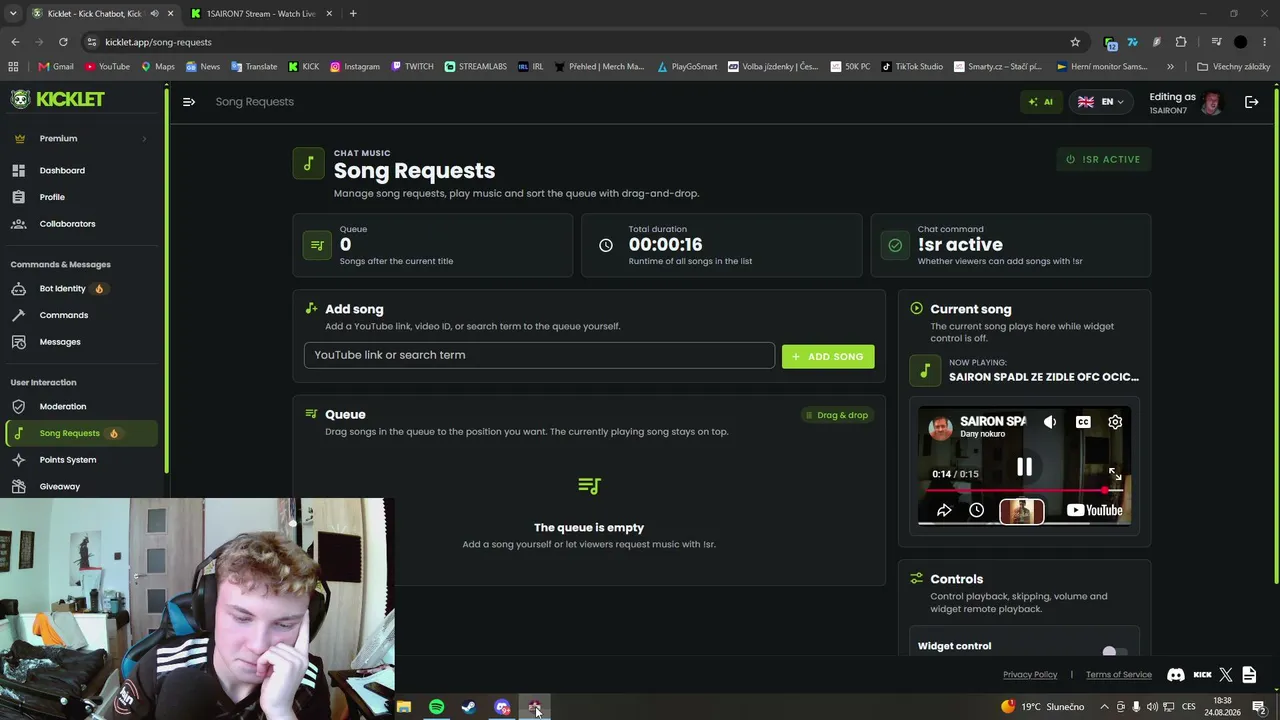Mute the YouTube player volume
This screenshot has height=720, width=1280.
click(1050, 422)
